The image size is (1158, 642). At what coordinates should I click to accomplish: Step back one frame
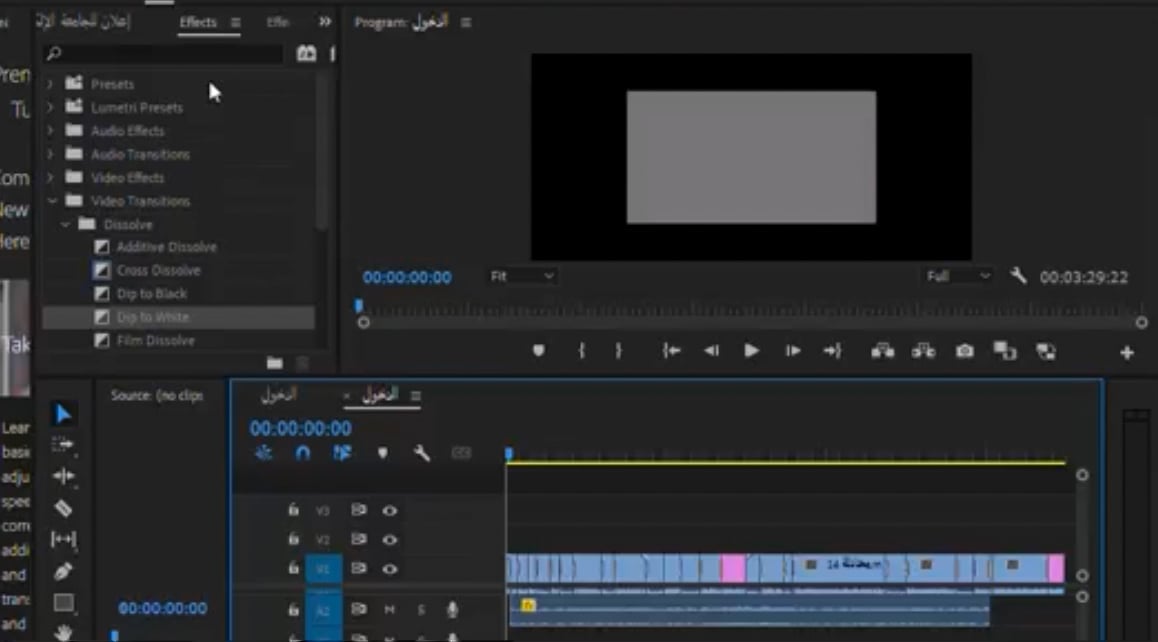pyautogui.click(x=711, y=351)
